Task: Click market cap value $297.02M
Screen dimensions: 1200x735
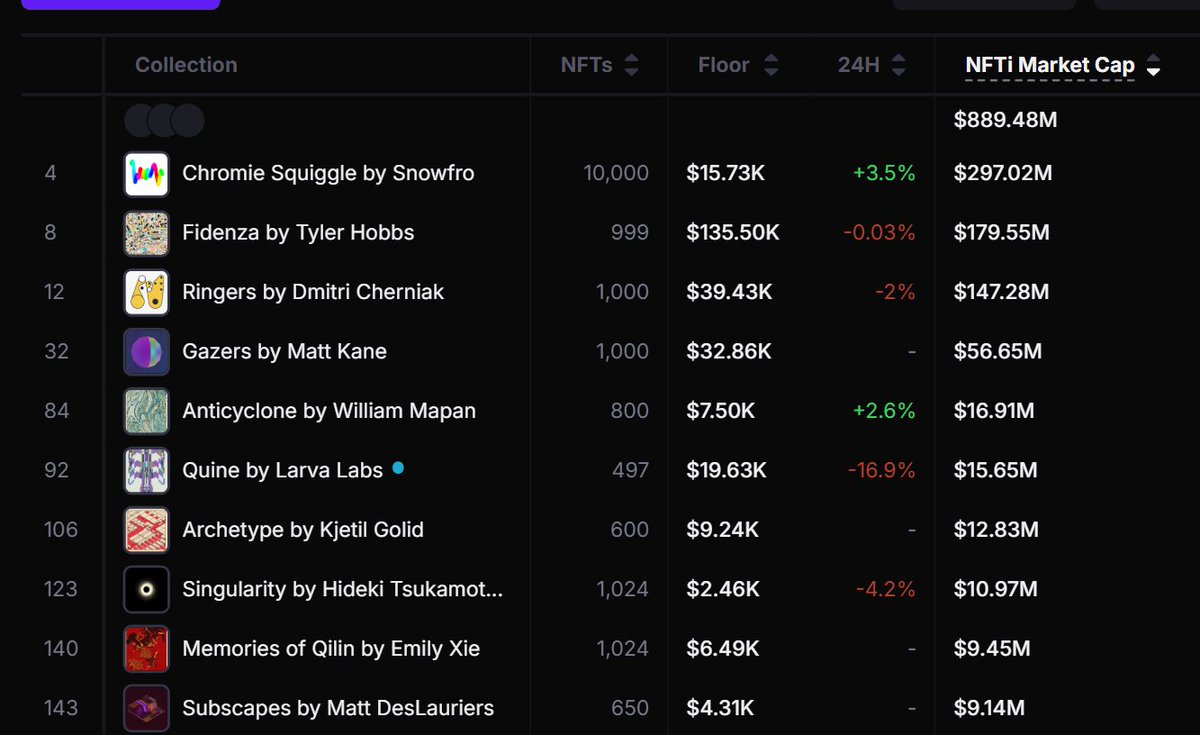Action: point(1003,173)
